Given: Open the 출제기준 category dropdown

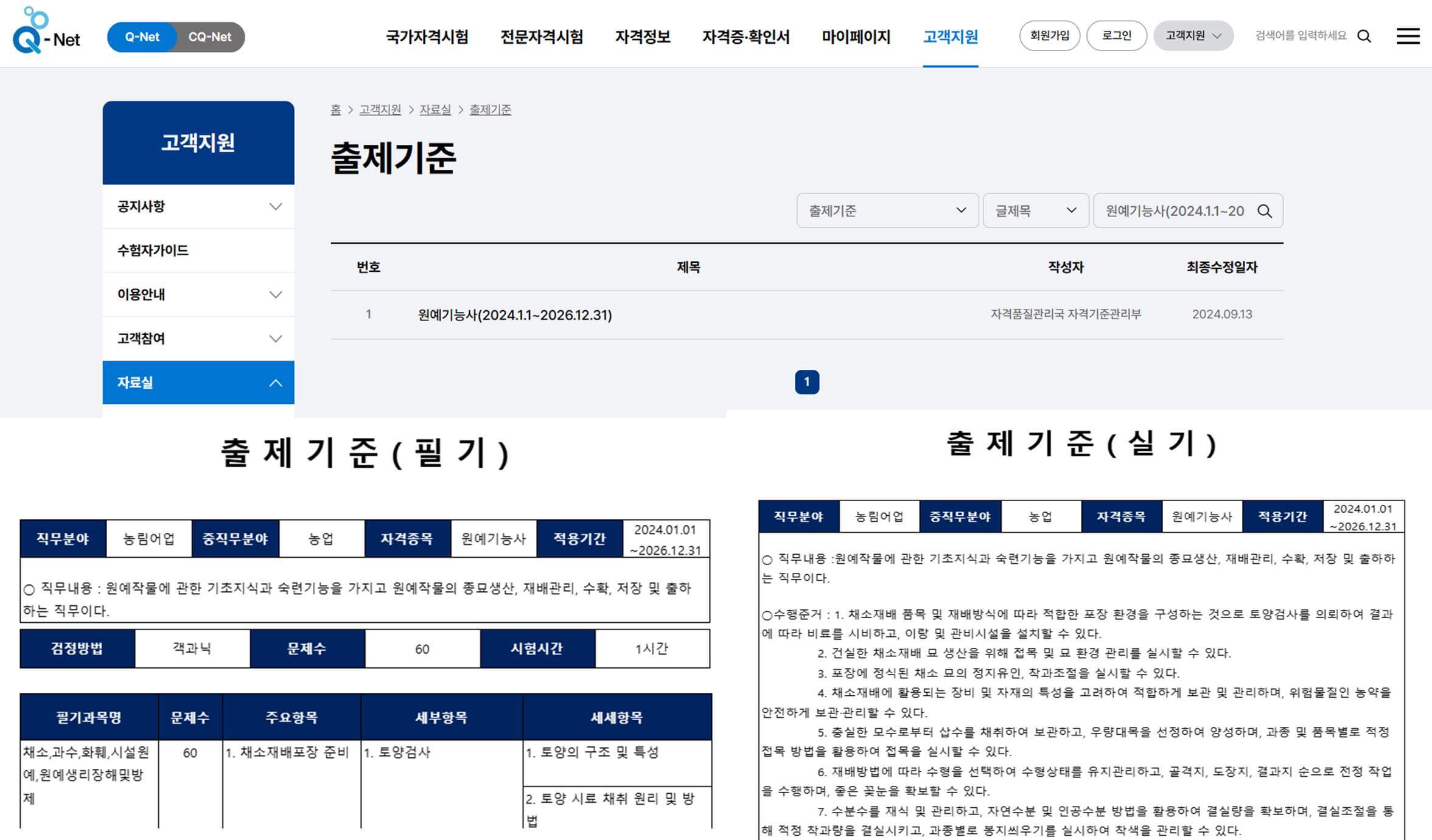Looking at the screenshot, I should click(x=887, y=211).
